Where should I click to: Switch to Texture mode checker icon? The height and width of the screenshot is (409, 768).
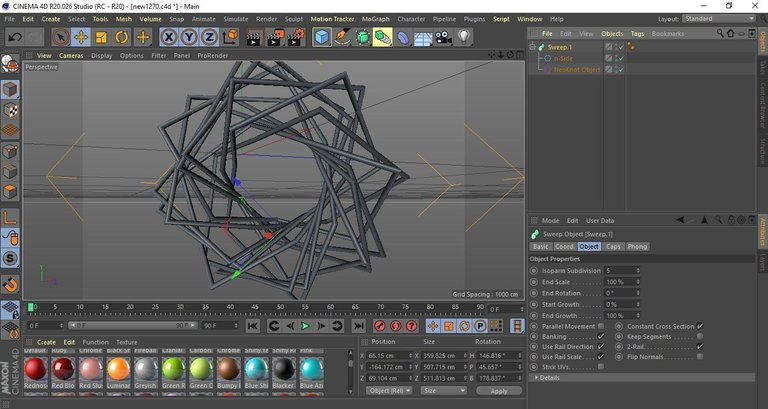10,110
